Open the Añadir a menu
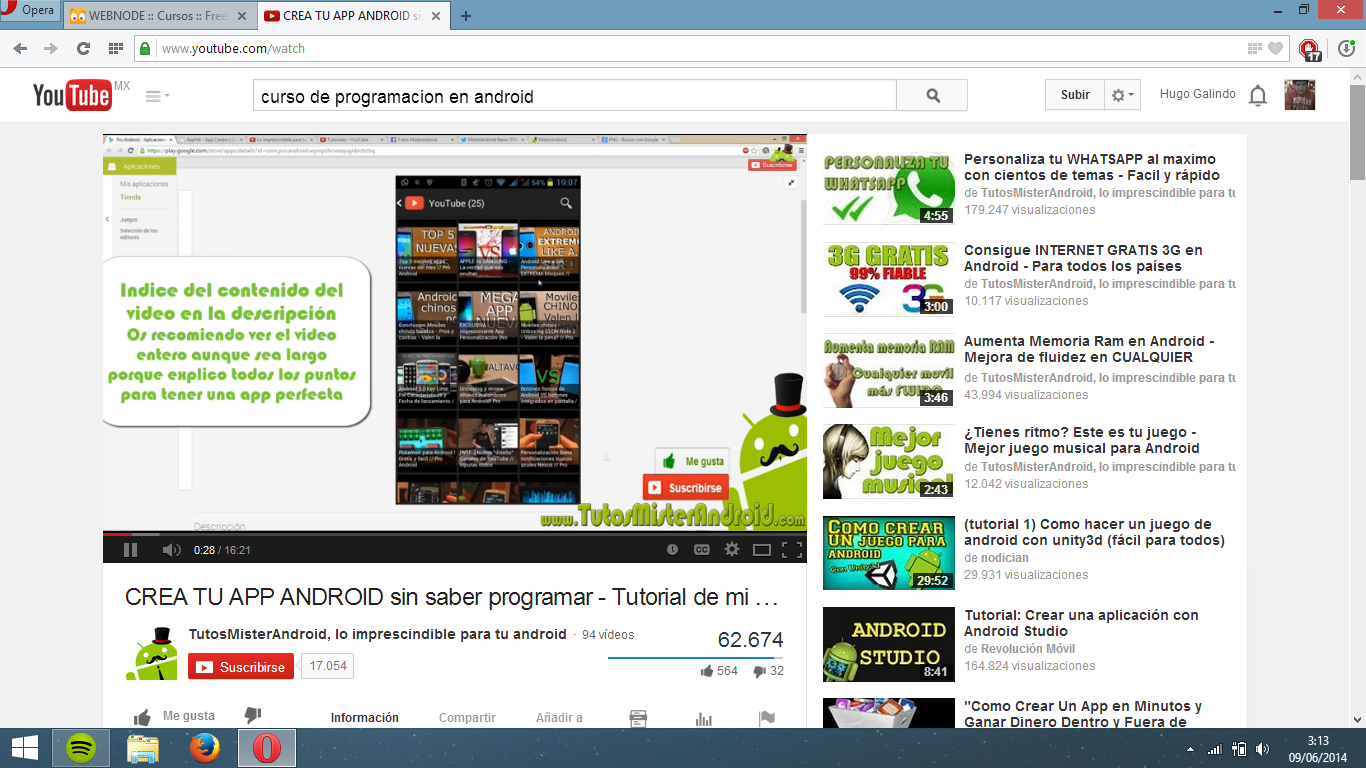The image size is (1366, 768). click(559, 718)
